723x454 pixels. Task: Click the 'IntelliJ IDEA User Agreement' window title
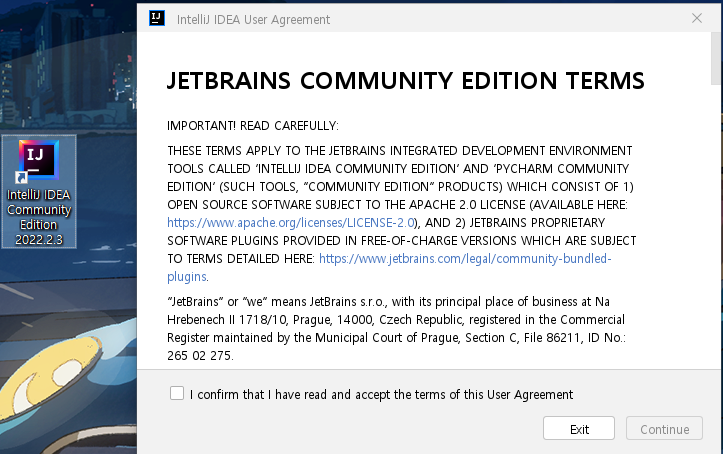point(254,19)
